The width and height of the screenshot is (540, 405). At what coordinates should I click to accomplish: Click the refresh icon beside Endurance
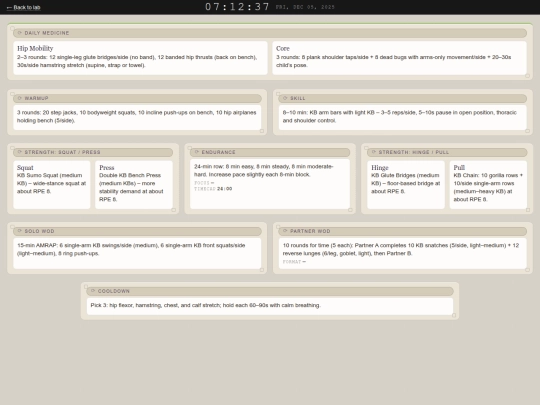(197, 152)
